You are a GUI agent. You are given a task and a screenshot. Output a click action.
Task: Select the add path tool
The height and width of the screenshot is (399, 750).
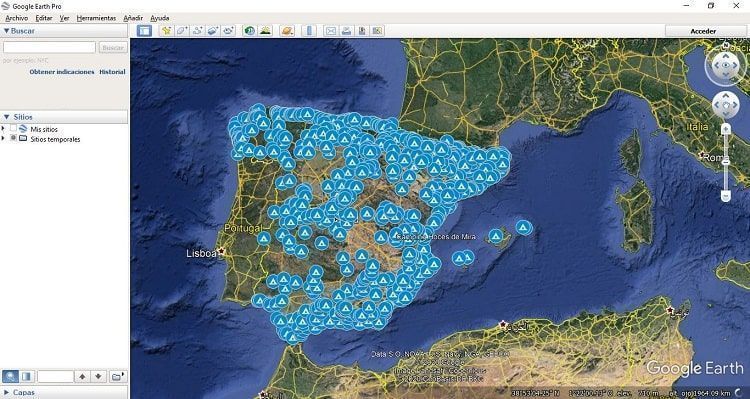pos(198,31)
